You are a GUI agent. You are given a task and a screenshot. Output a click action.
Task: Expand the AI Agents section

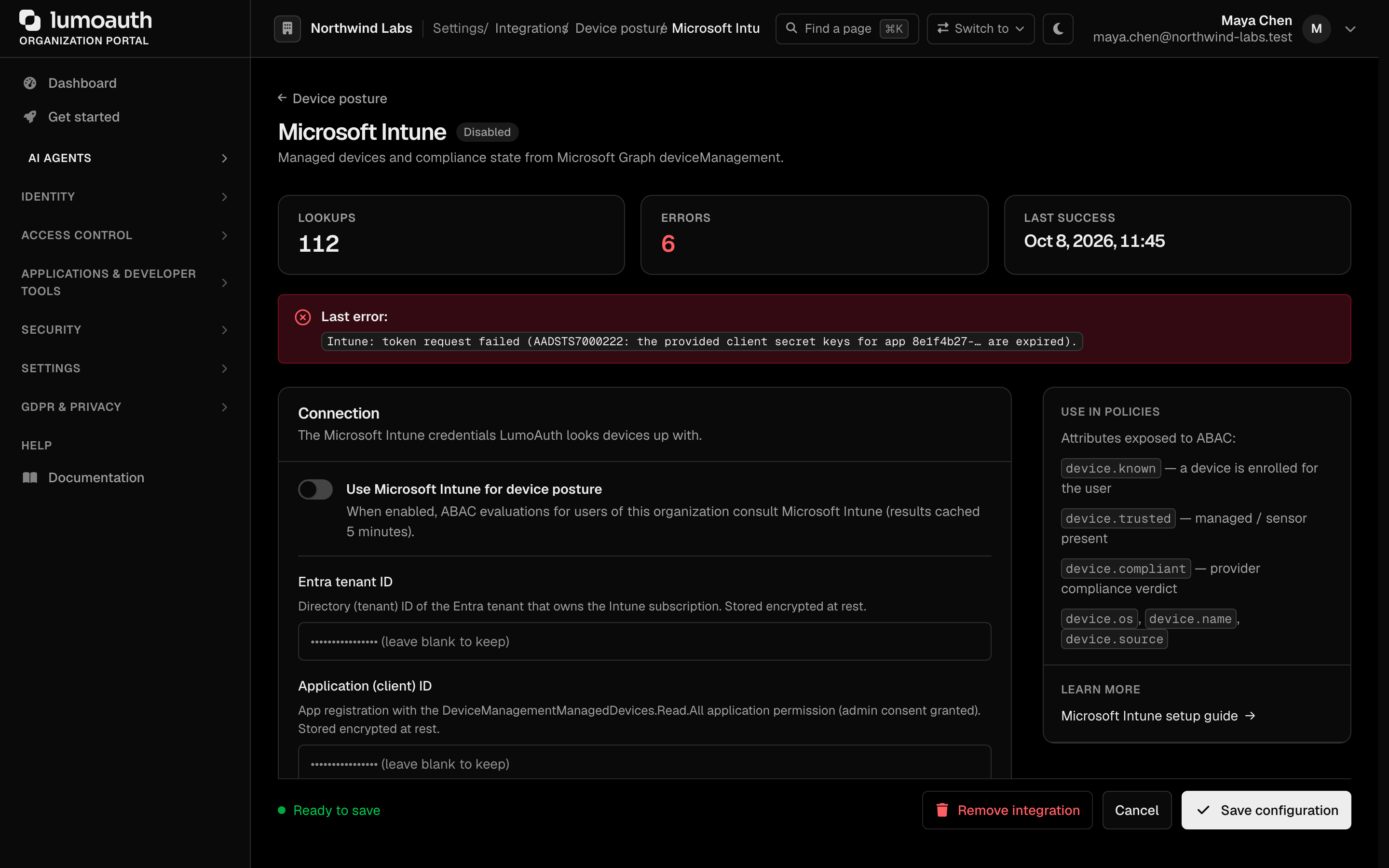[125, 158]
